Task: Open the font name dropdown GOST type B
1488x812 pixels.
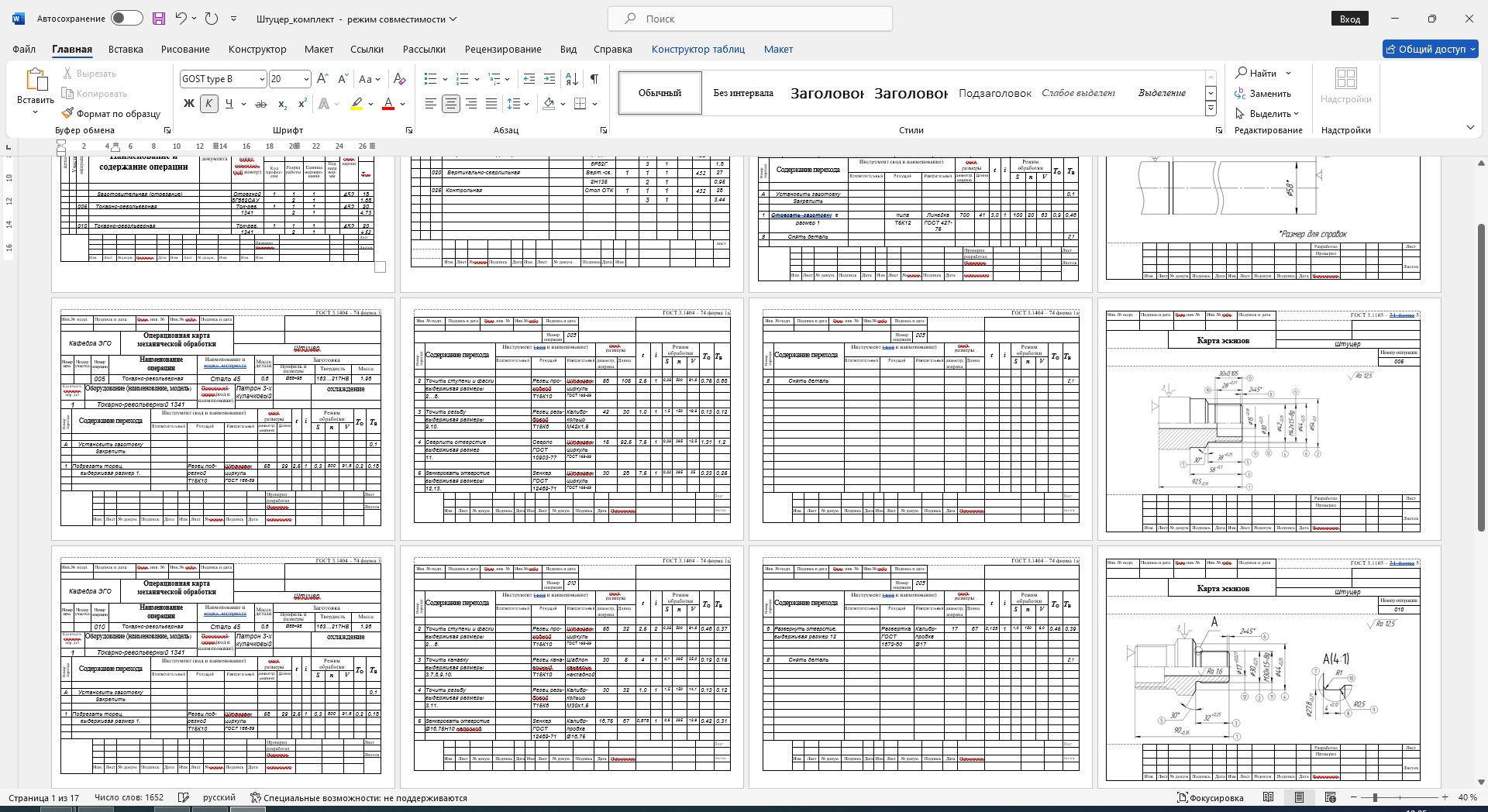Action: [262, 79]
